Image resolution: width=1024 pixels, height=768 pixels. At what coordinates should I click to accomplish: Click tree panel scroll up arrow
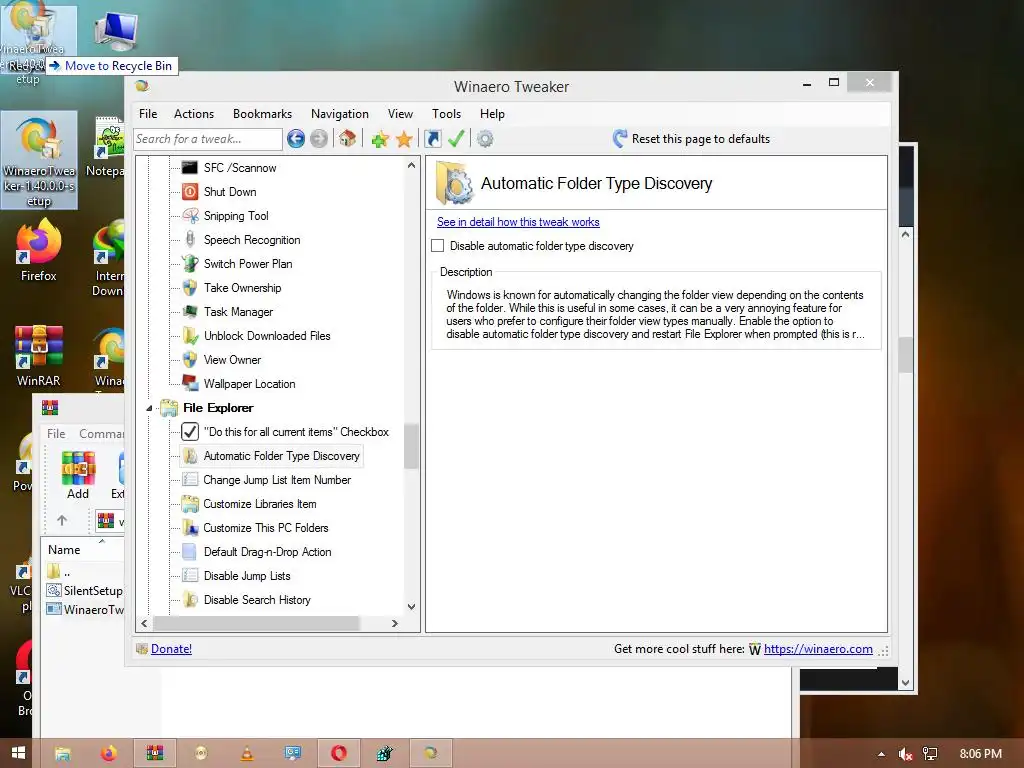pyautogui.click(x=411, y=166)
